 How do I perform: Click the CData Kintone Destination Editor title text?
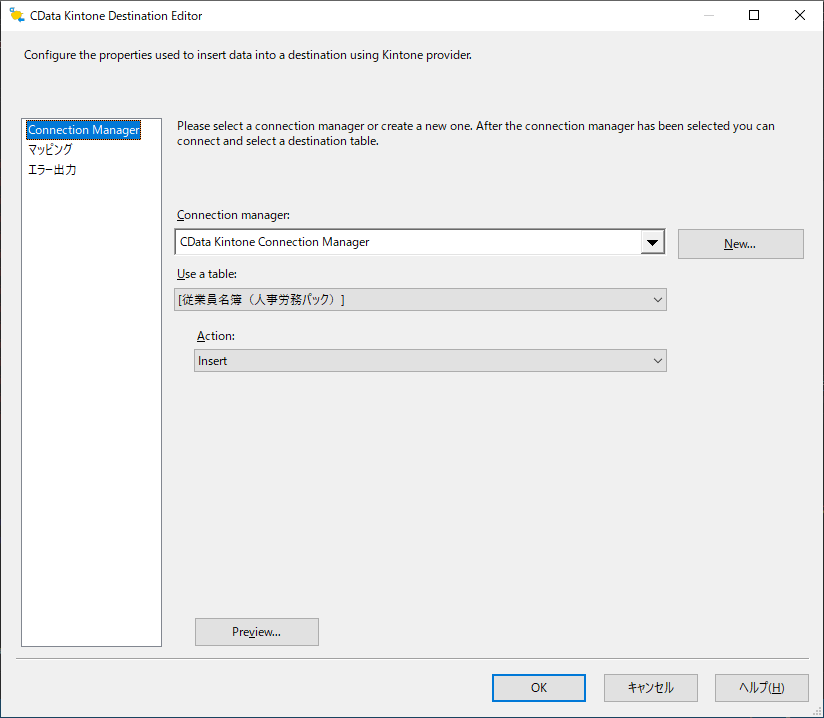coord(117,16)
